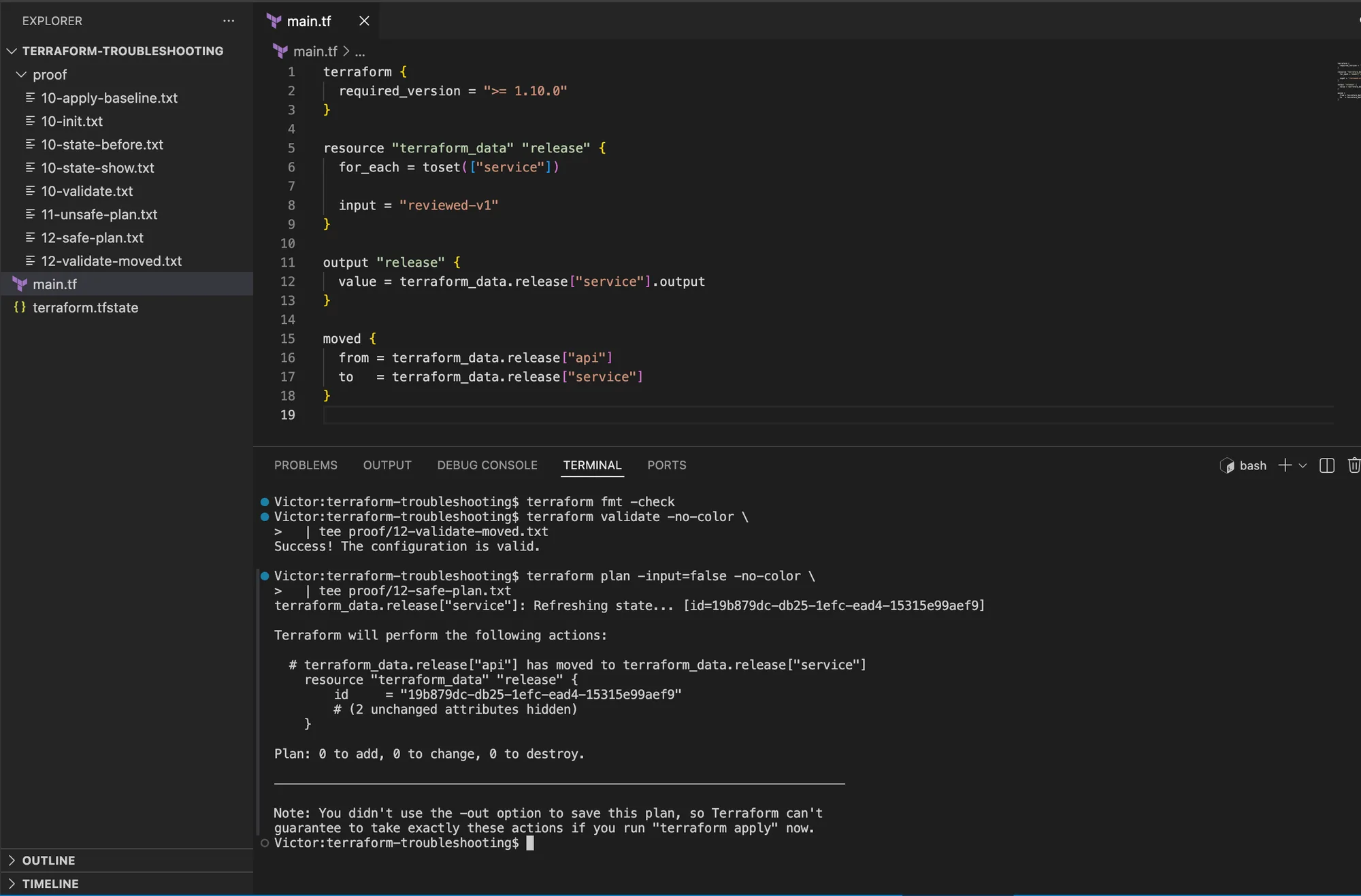Image resolution: width=1361 pixels, height=896 pixels.
Task: Split the terminal panel
Action: point(1327,465)
